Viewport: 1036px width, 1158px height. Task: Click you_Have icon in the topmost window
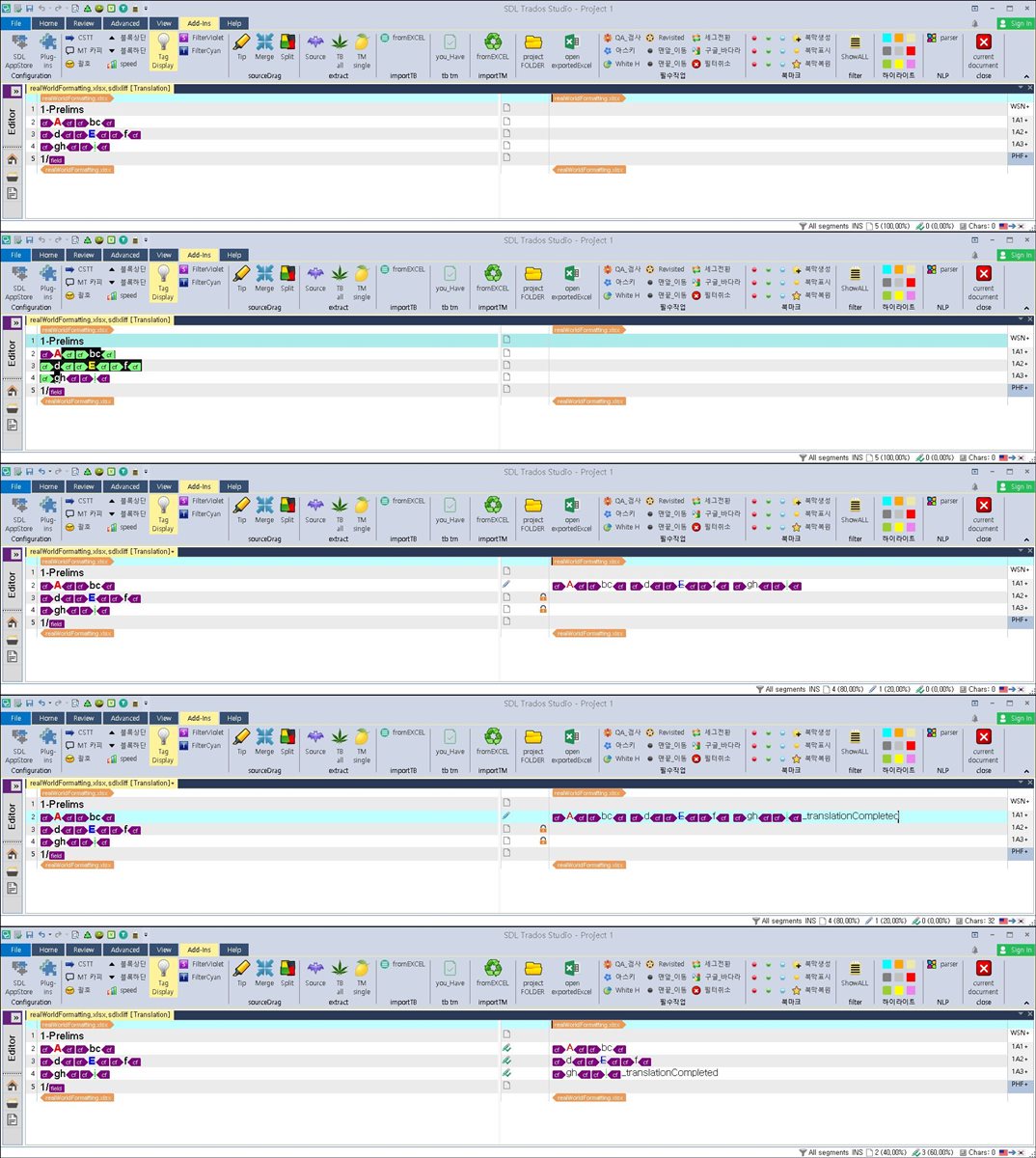pos(450,47)
